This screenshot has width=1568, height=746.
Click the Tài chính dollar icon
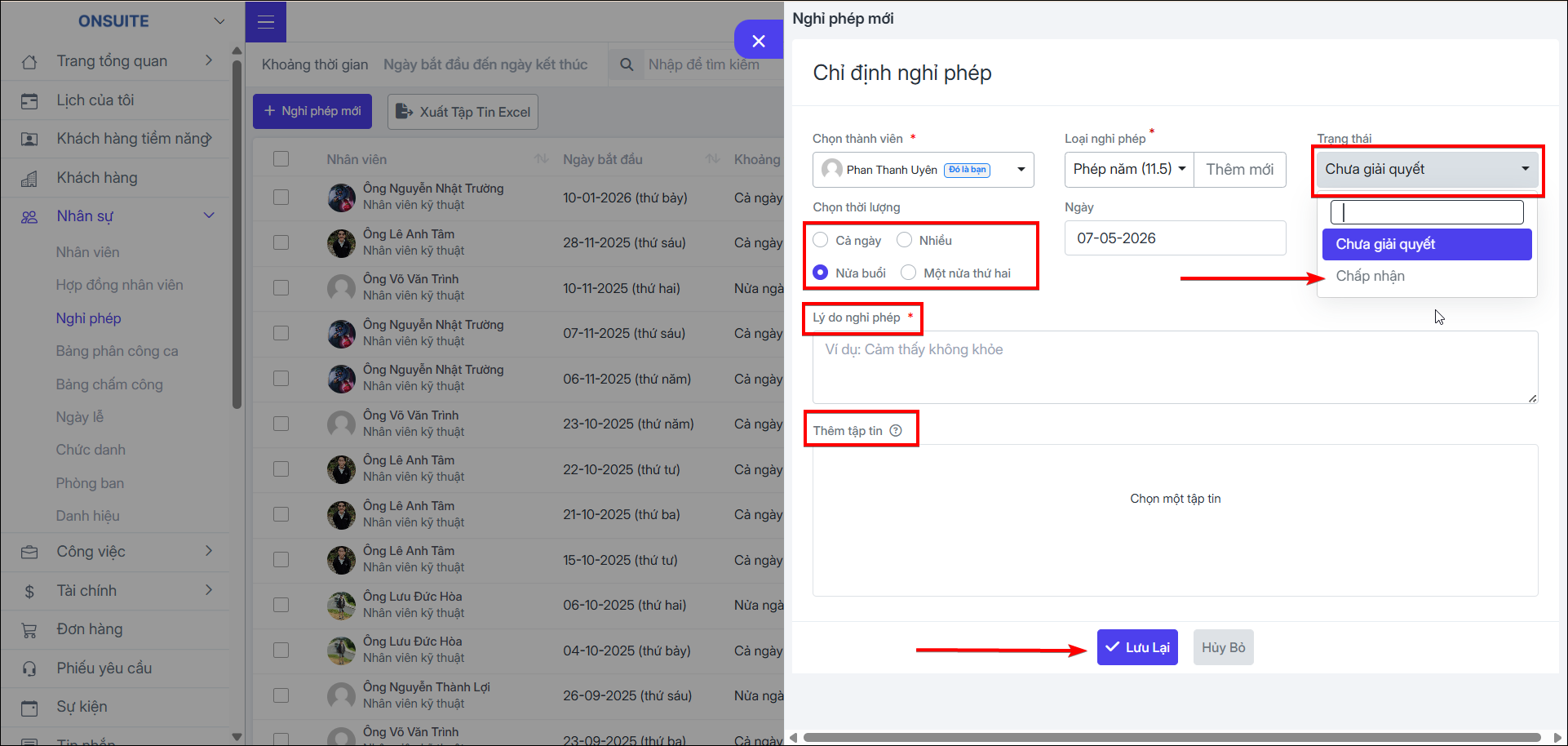(x=29, y=592)
